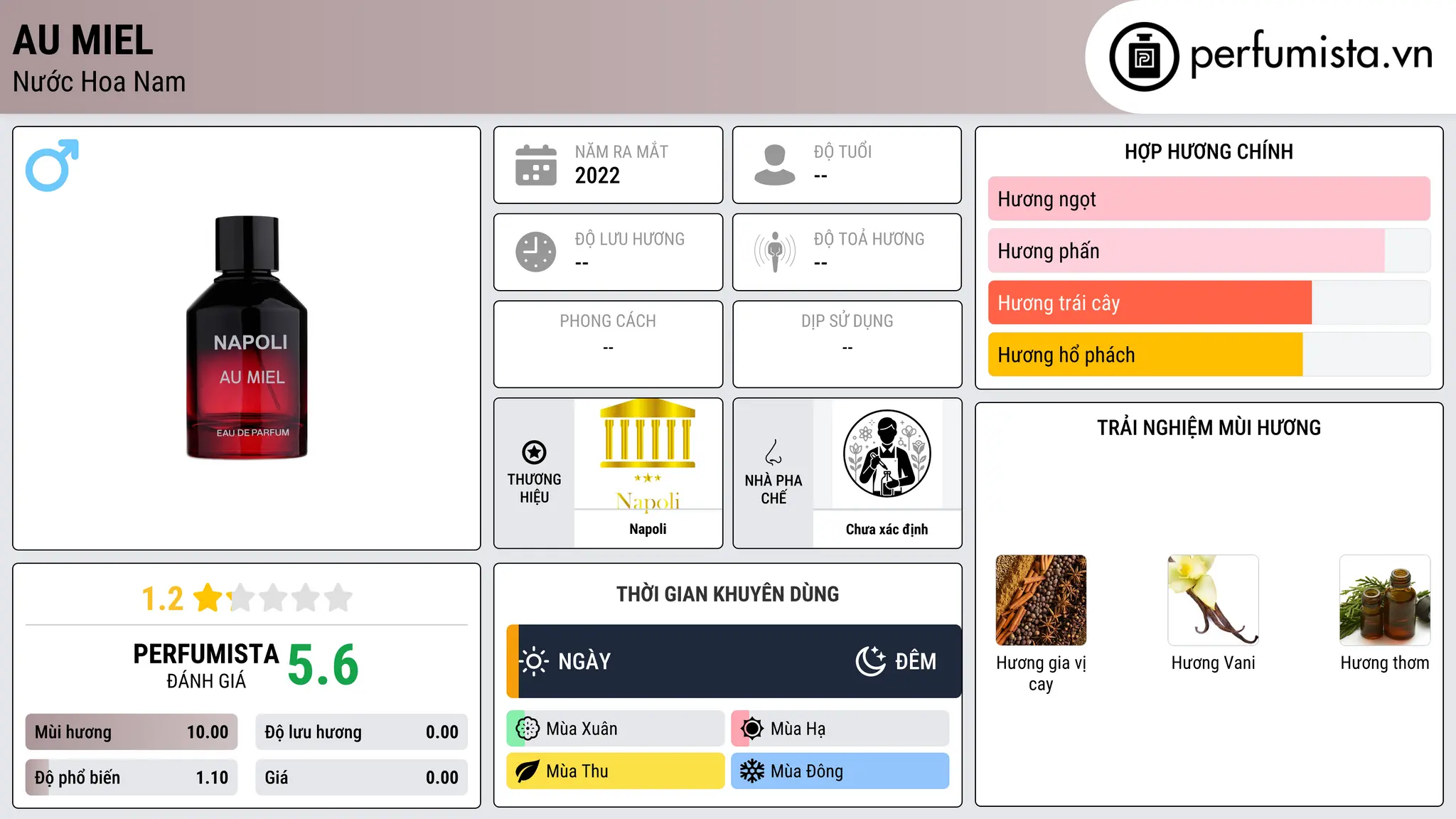This screenshot has width=1456, height=819.
Task: Click the Mùi hương 10.00 score bar
Action: pyautogui.click(x=132, y=732)
